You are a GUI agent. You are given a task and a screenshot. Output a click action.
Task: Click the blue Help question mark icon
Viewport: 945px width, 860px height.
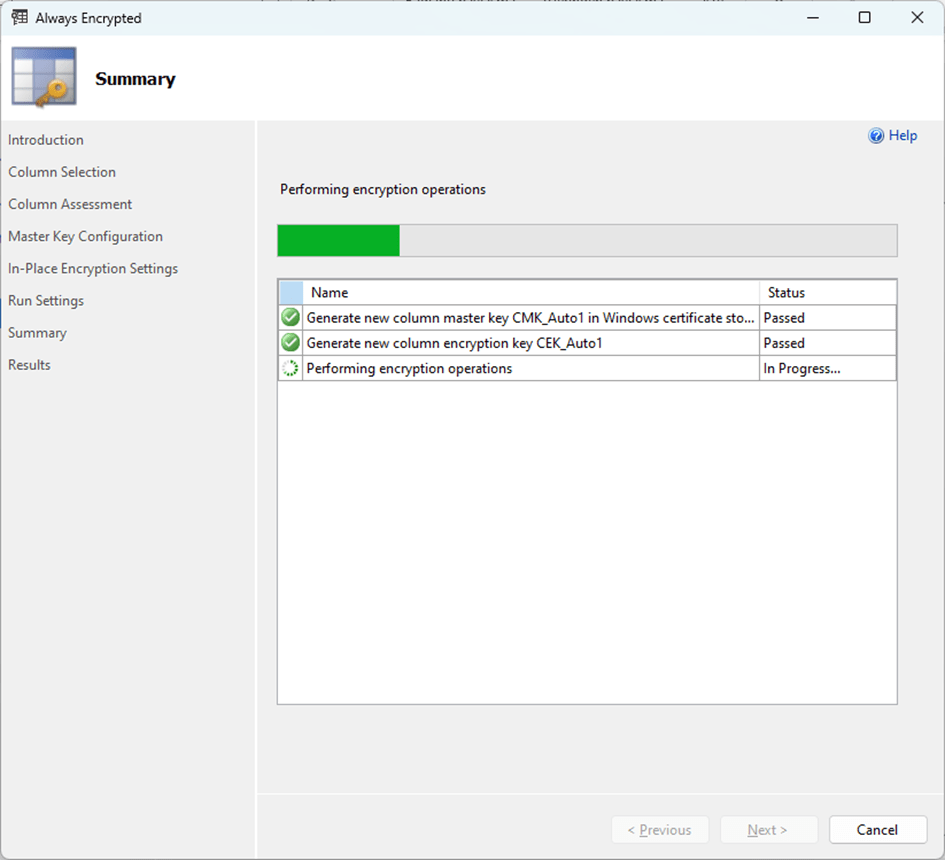pos(876,136)
